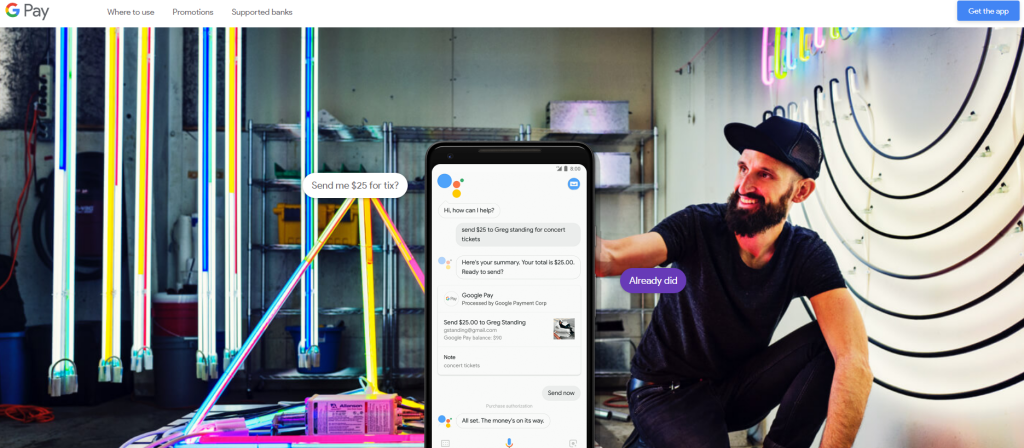Click the purple Already did bubble

click(x=653, y=281)
